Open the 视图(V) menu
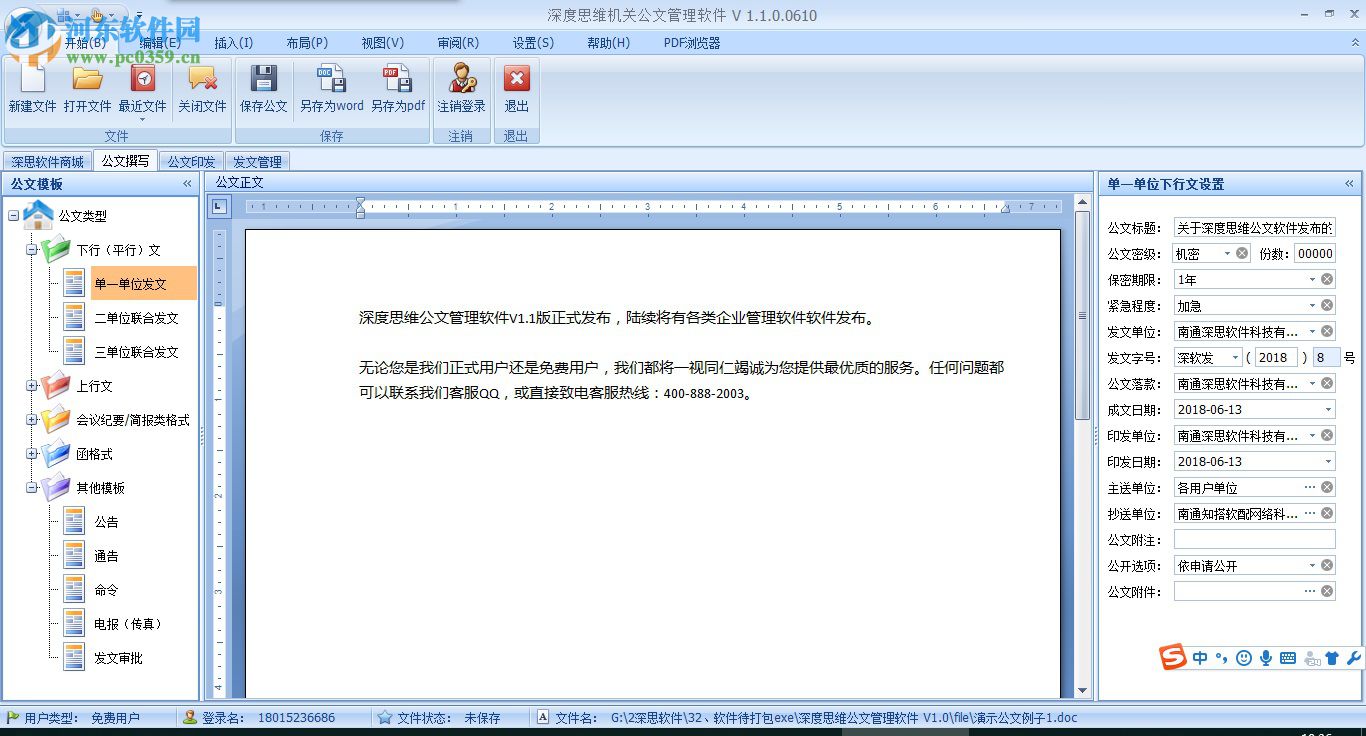The width and height of the screenshot is (1366, 736). [x=383, y=43]
